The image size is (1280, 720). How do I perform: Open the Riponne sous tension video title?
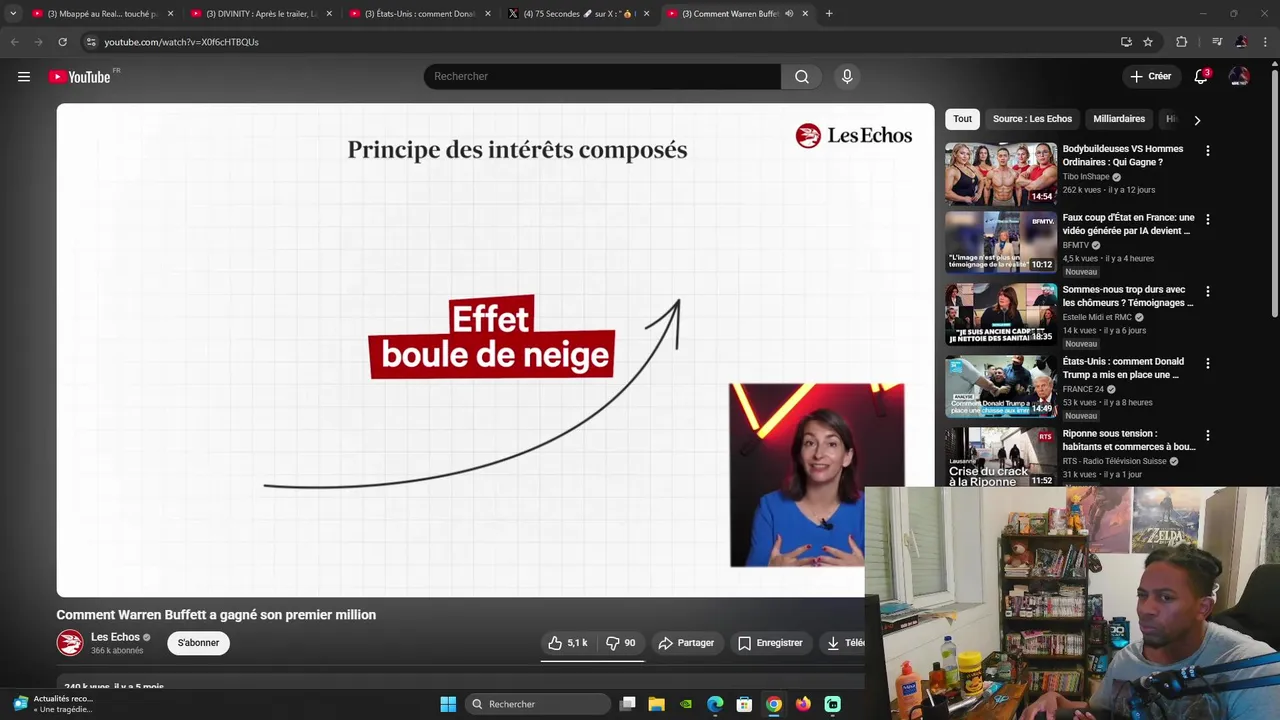click(1128, 440)
